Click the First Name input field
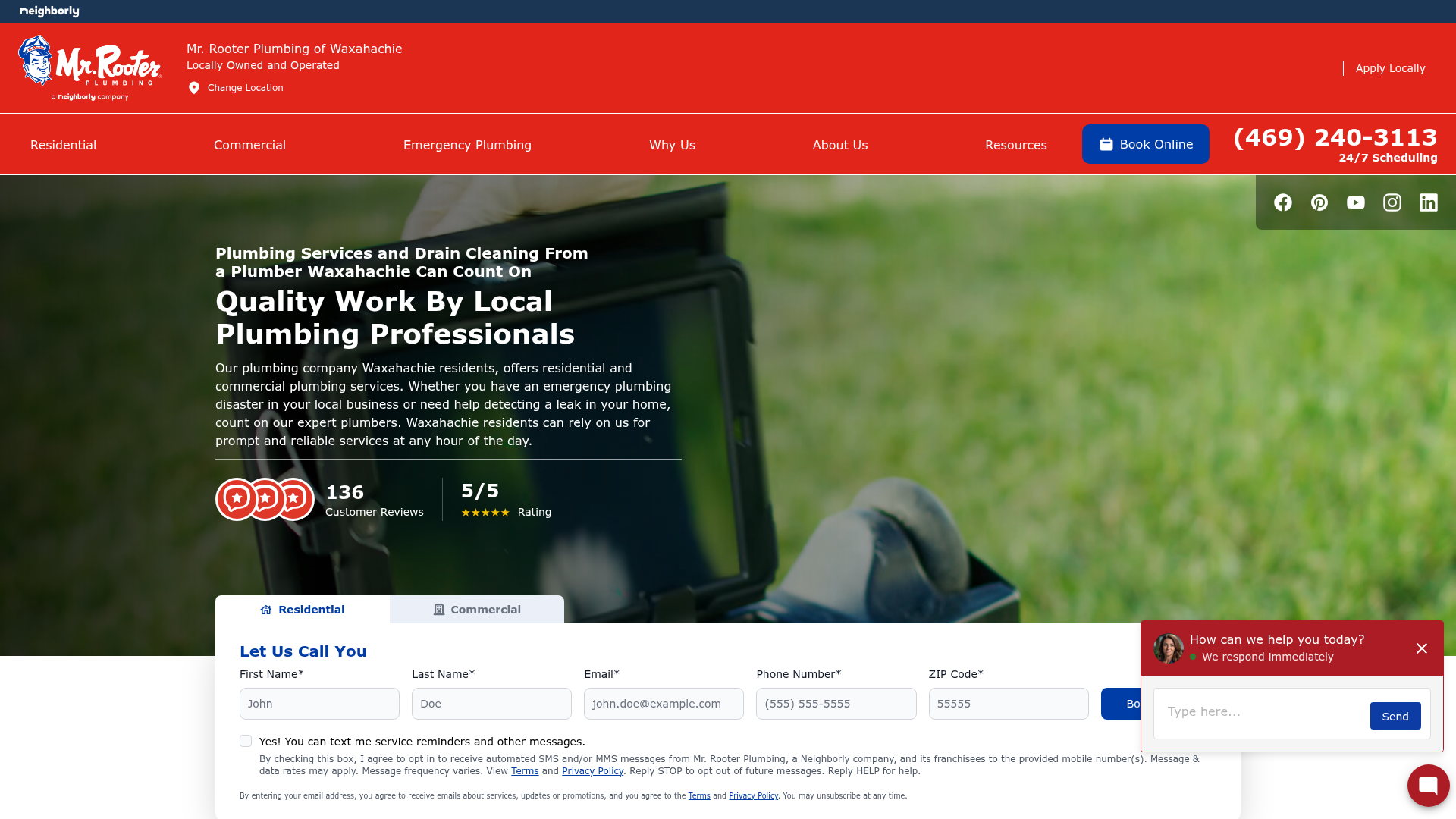 coord(319,704)
